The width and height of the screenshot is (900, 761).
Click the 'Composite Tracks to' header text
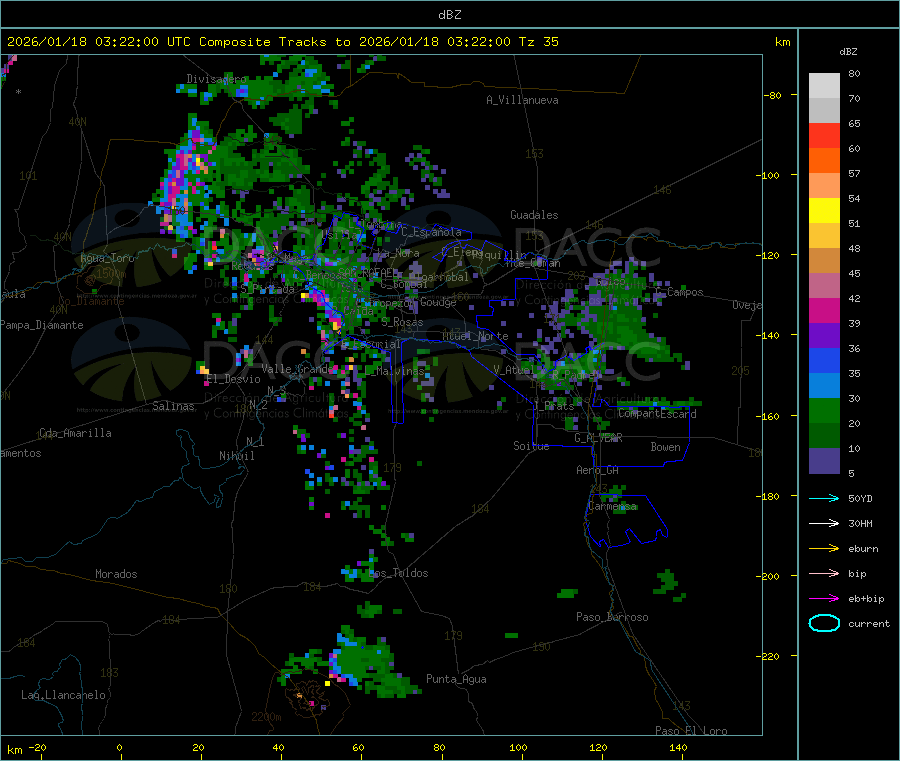point(274,42)
